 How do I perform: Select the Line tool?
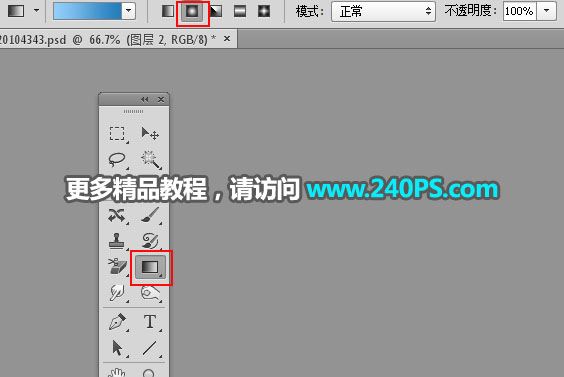tap(150, 348)
